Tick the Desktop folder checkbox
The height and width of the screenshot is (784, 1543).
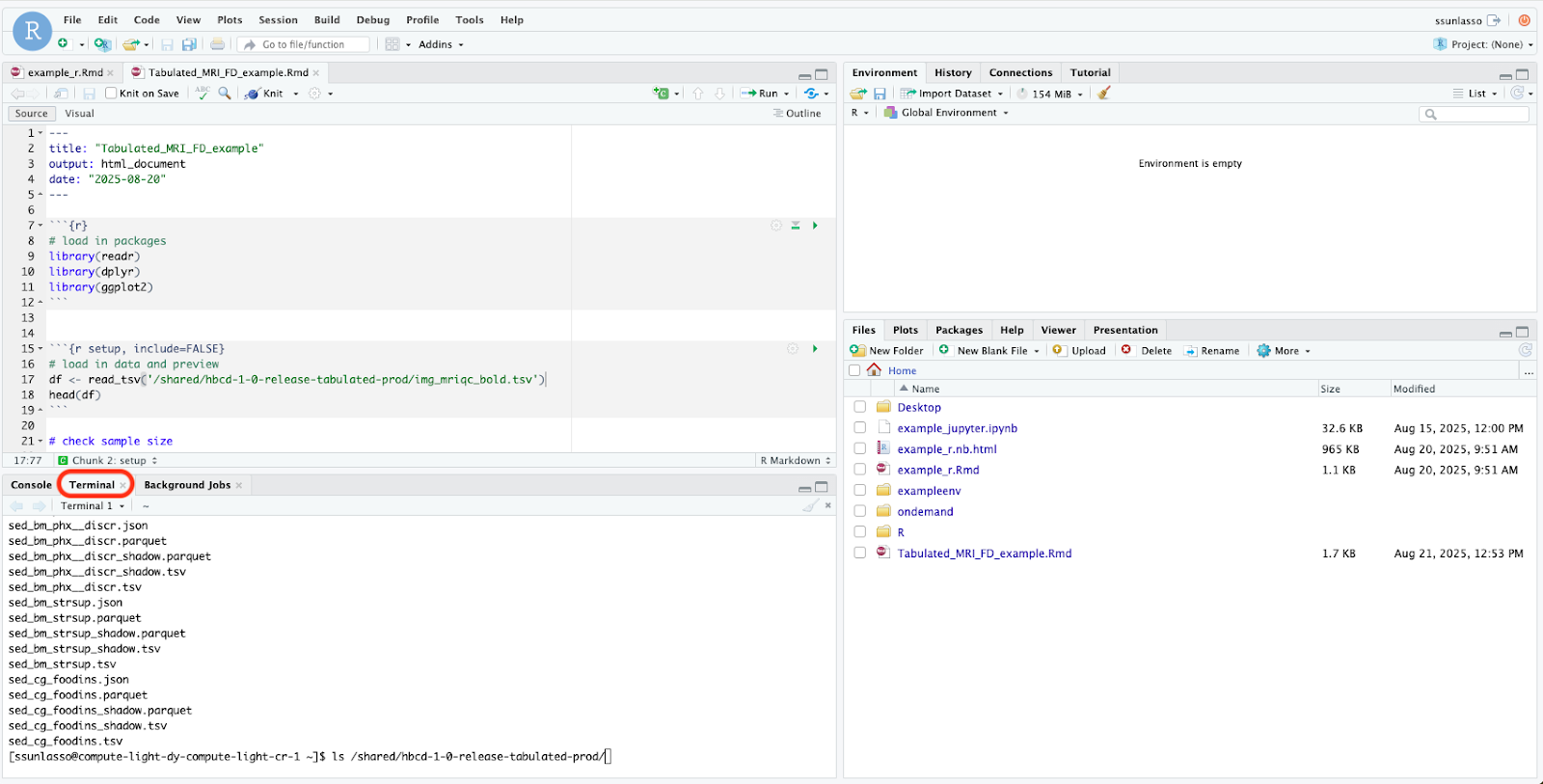point(859,407)
